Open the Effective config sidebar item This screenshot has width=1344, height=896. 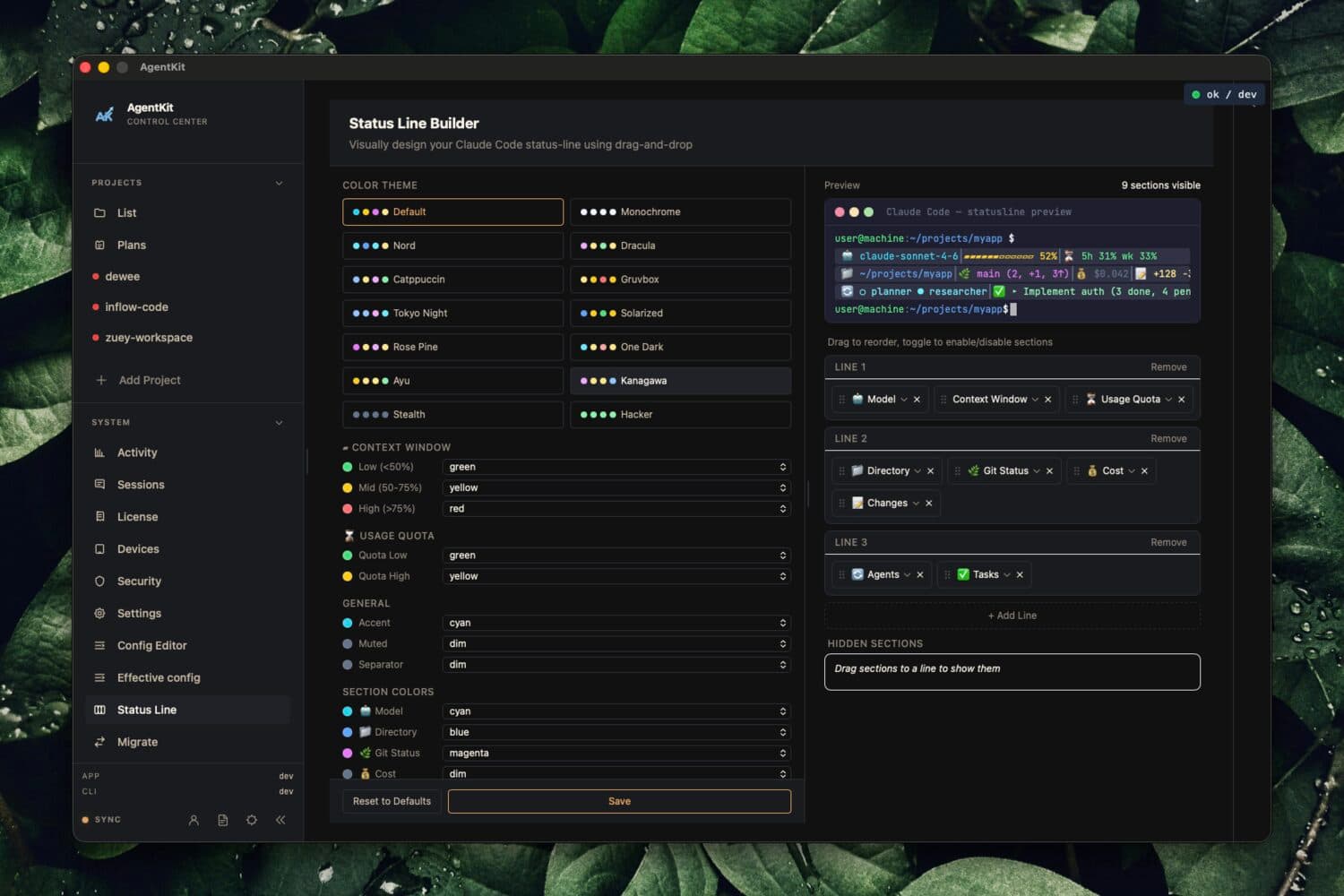(x=188, y=678)
